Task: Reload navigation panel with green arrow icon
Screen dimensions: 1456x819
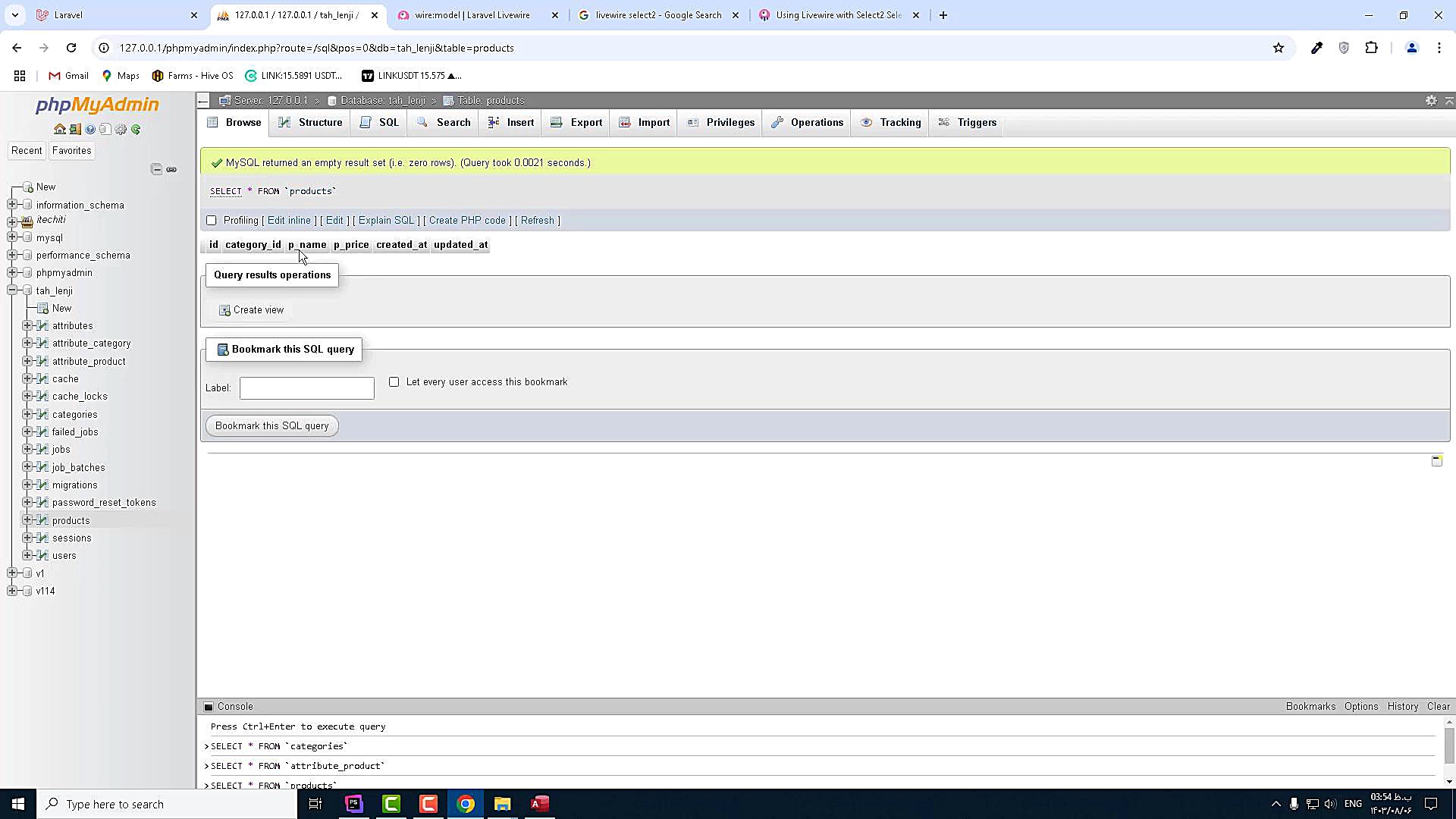Action: point(136,129)
